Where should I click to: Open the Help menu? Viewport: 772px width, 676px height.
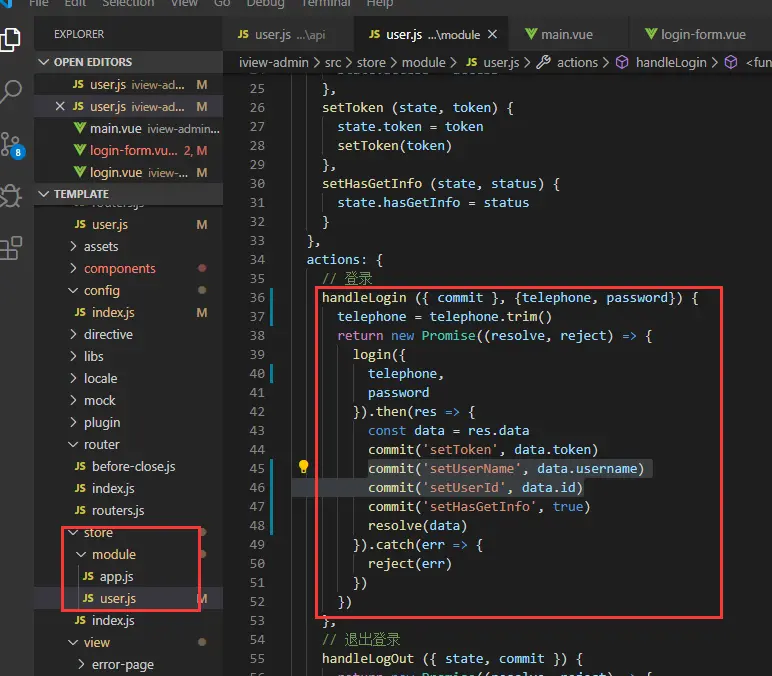click(x=380, y=3)
